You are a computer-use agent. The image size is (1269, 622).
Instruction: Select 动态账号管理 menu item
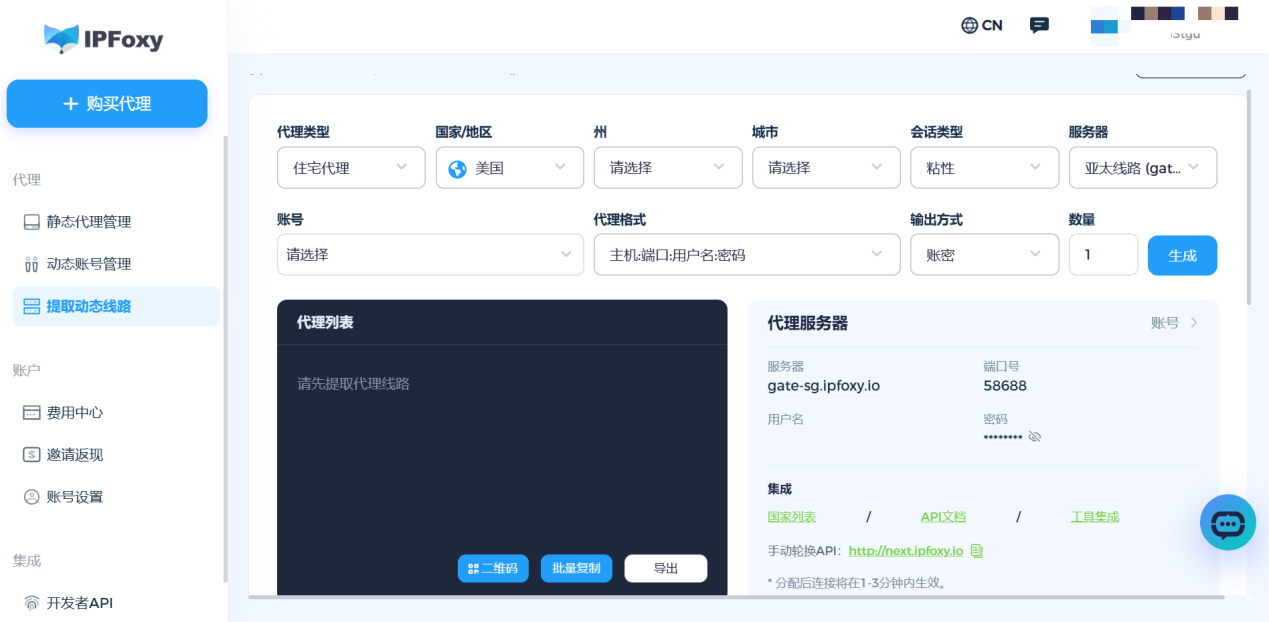tap(88, 264)
